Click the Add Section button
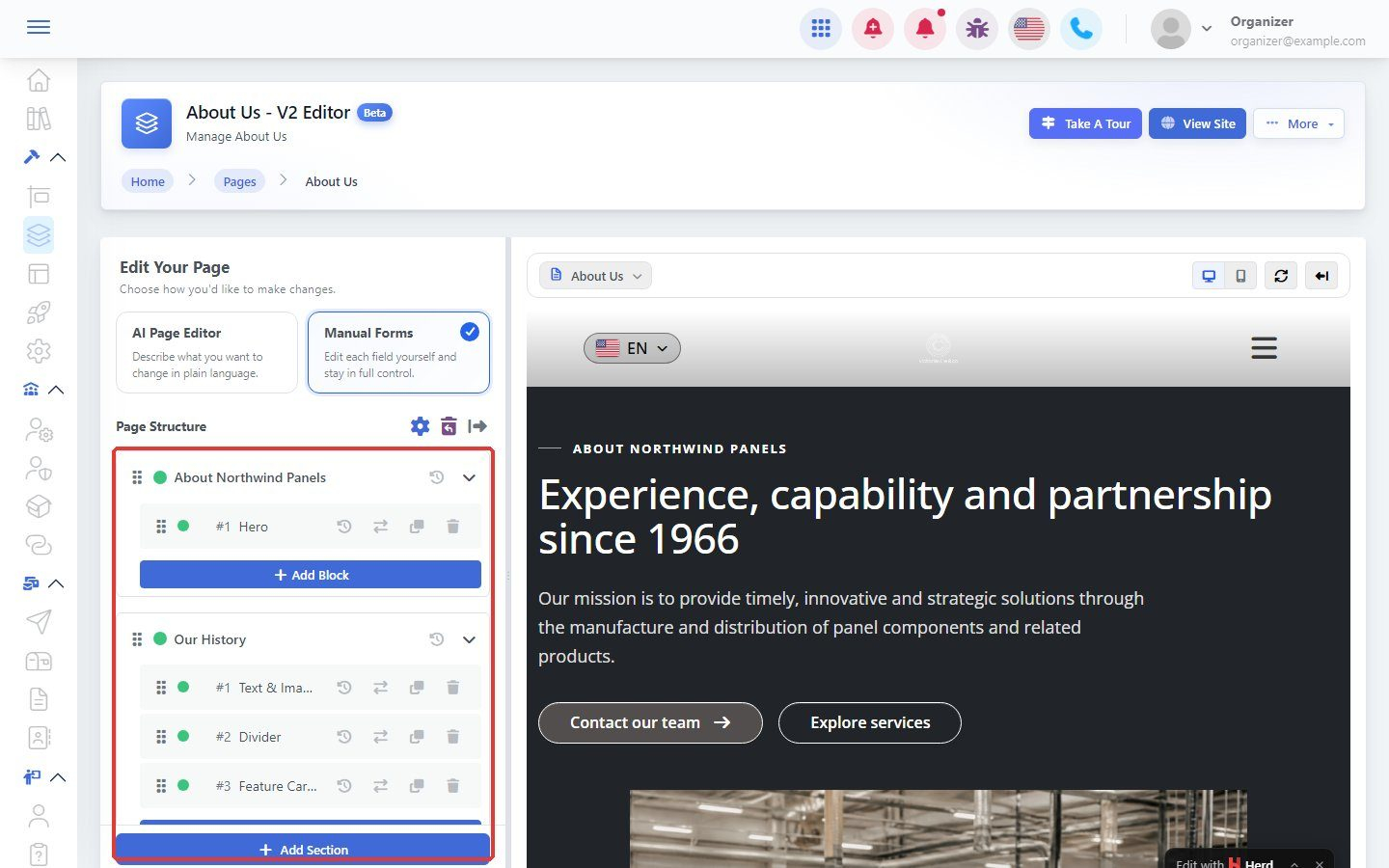 [x=303, y=850]
